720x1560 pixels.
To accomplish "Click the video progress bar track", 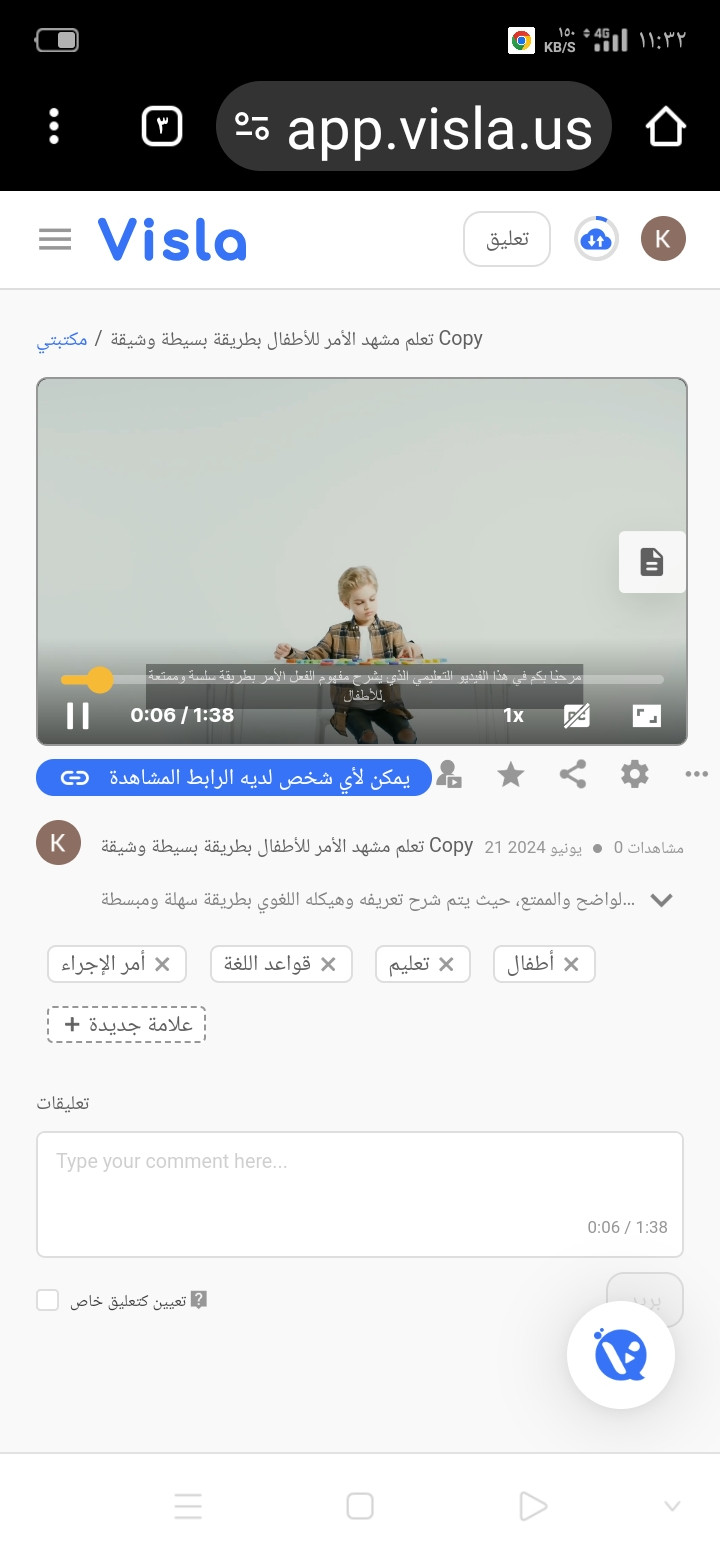I will 362,680.
